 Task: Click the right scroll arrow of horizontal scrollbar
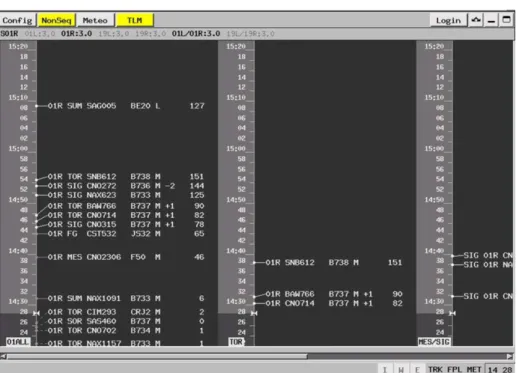pyautogui.click(x=510, y=356)
